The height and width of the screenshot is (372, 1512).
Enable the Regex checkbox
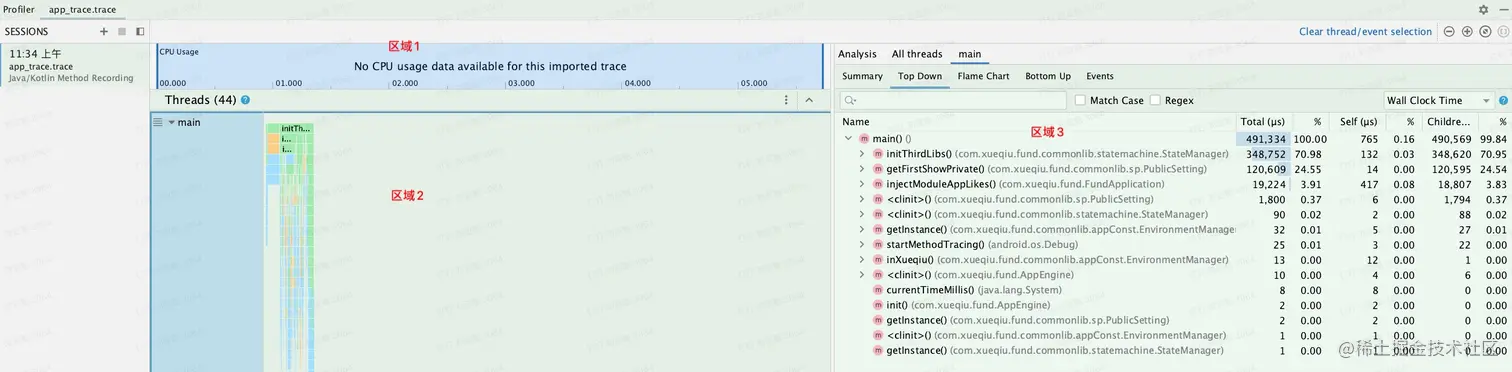[1155, 100]
